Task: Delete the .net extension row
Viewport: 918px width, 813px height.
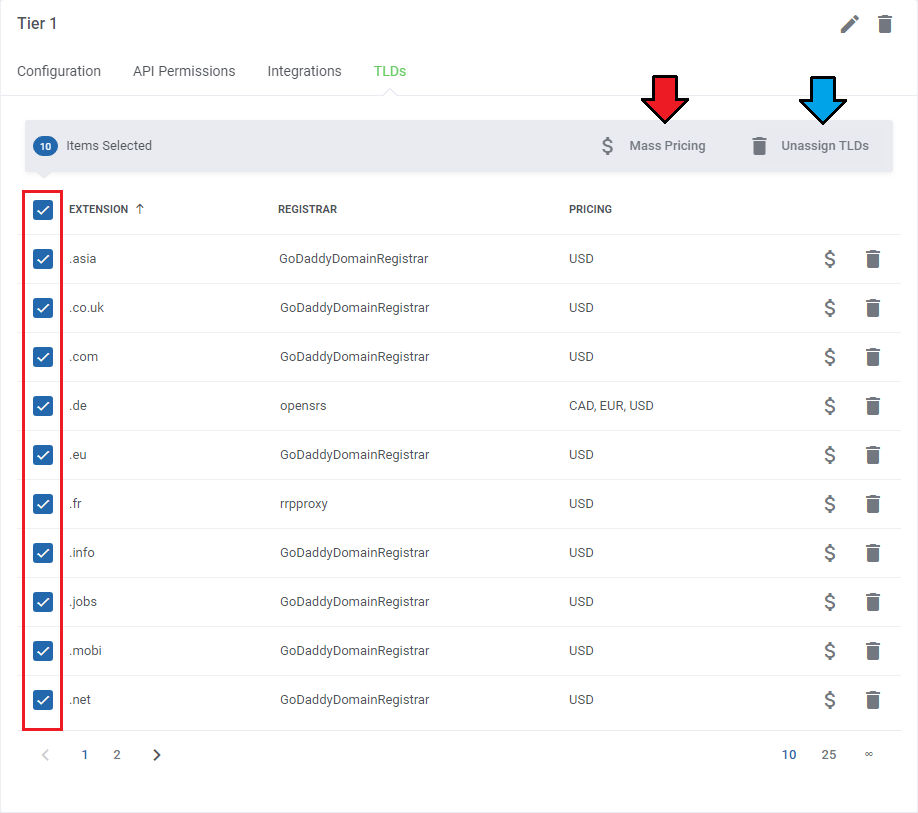Action: 872,699
